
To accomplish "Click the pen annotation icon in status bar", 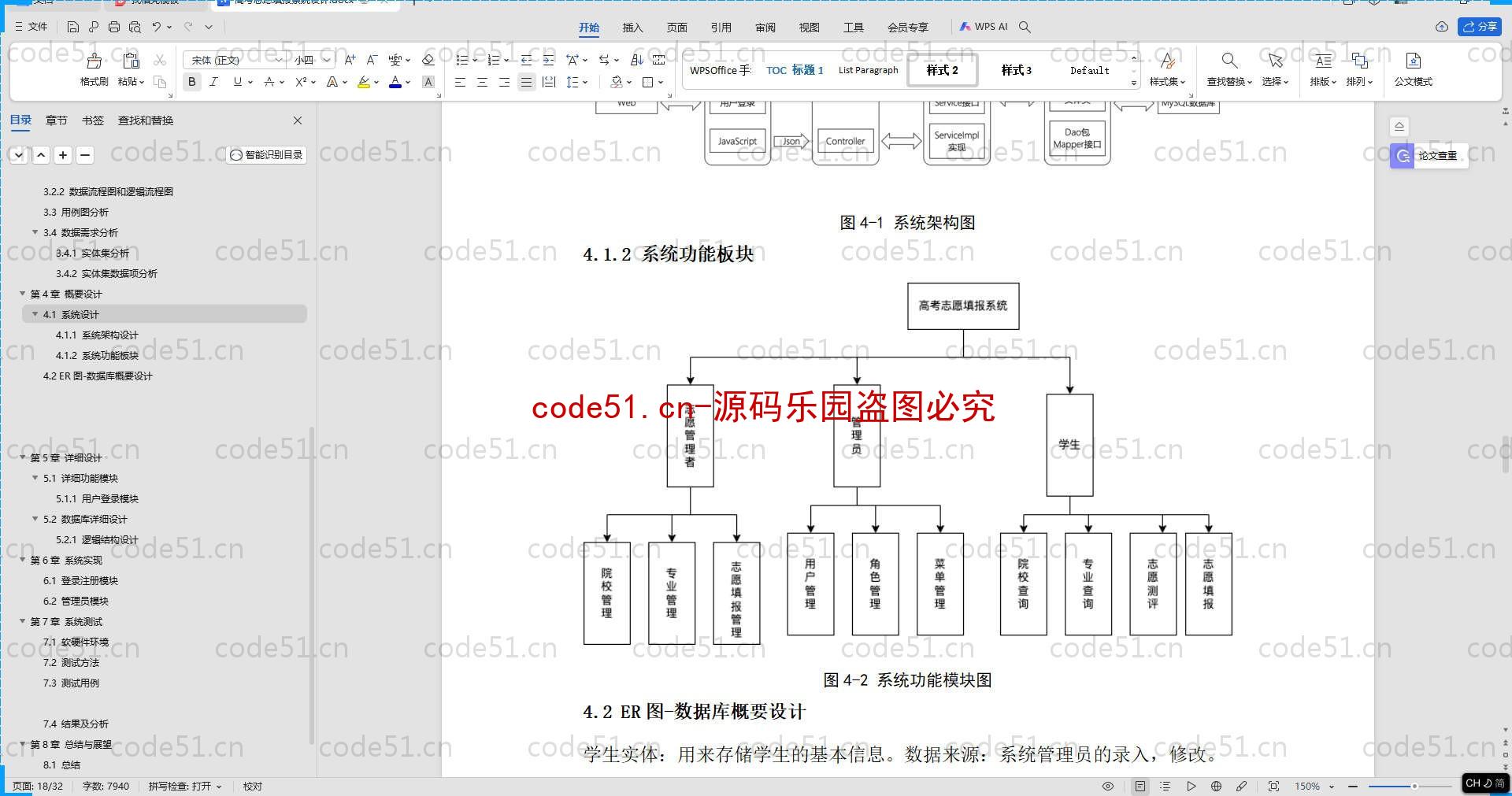I will [1242, 786].
